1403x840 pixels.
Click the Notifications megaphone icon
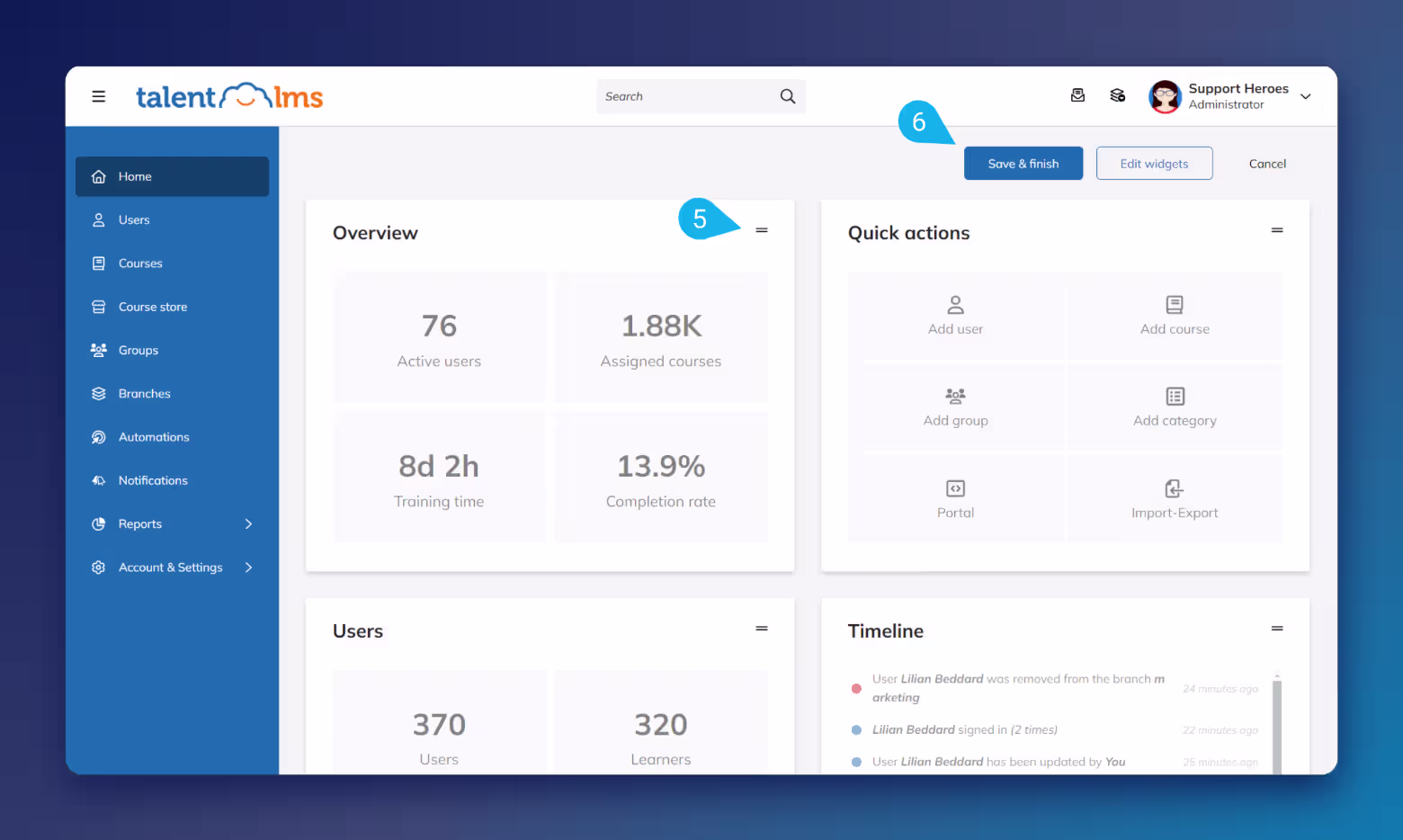pyautogui.click(x=99, y=480)
